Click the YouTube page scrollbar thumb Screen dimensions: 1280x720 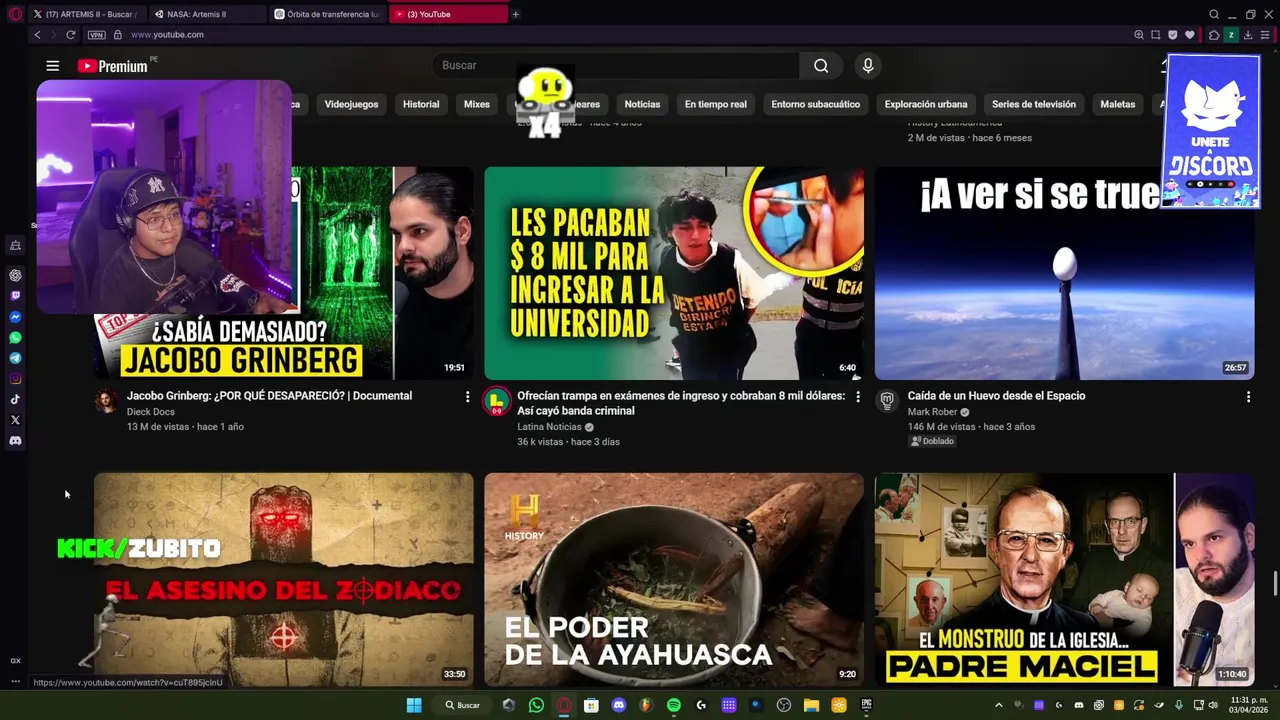tap(1274, 583)
